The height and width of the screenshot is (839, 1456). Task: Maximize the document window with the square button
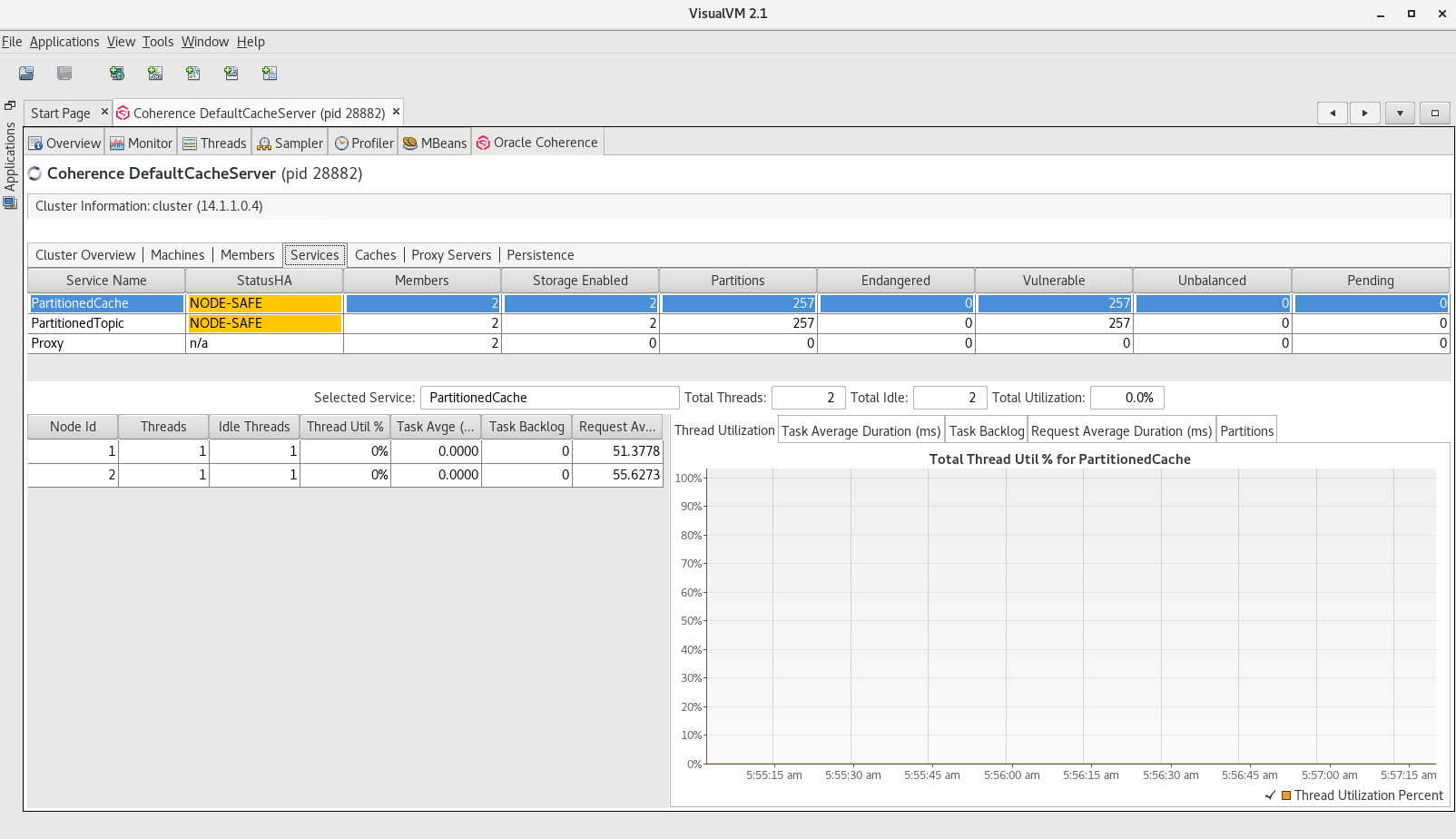tap(1434, 113)
